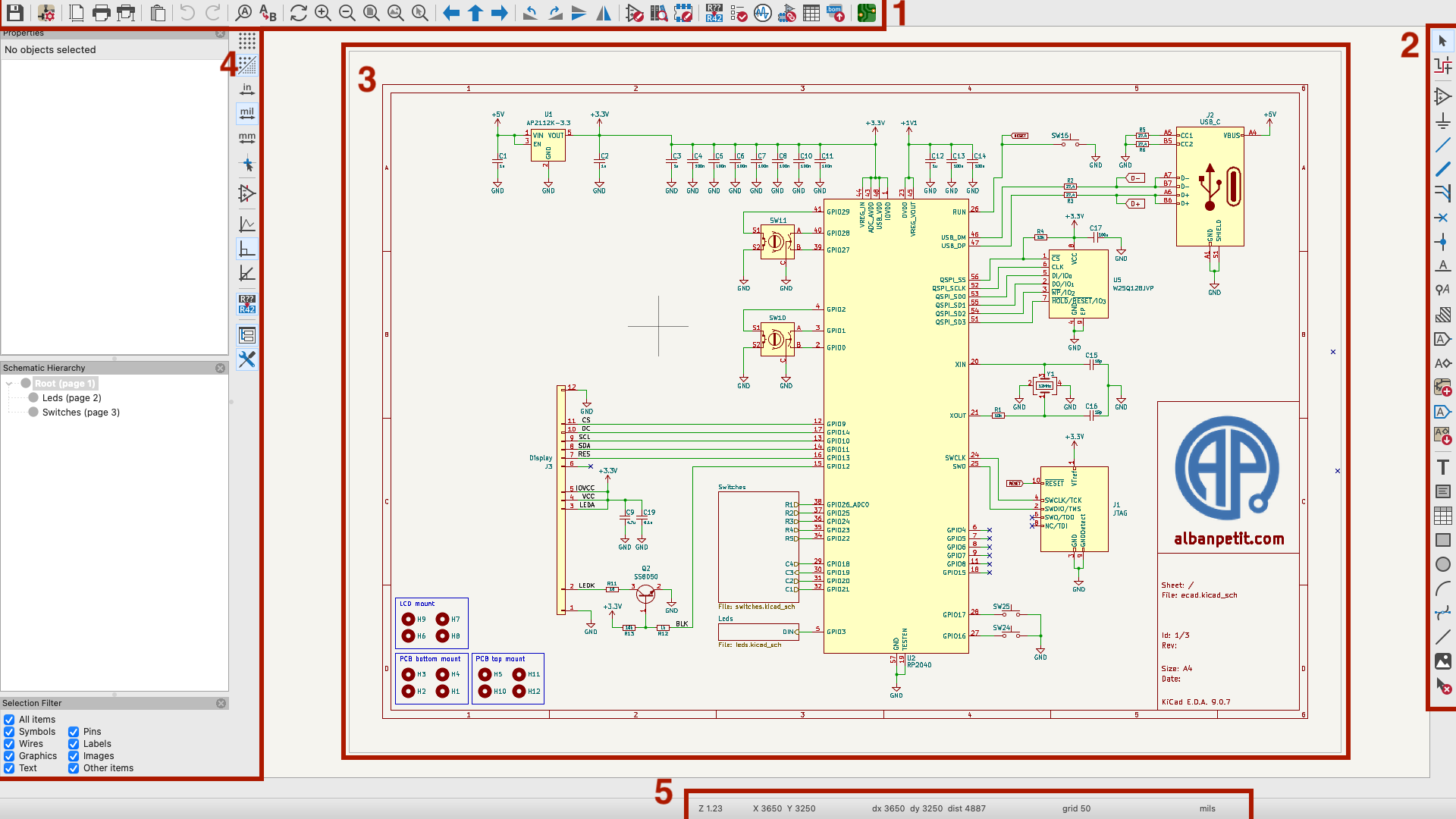Click the Save schematic icon
The image size is (1456, 819).
[x=14, y=13]
